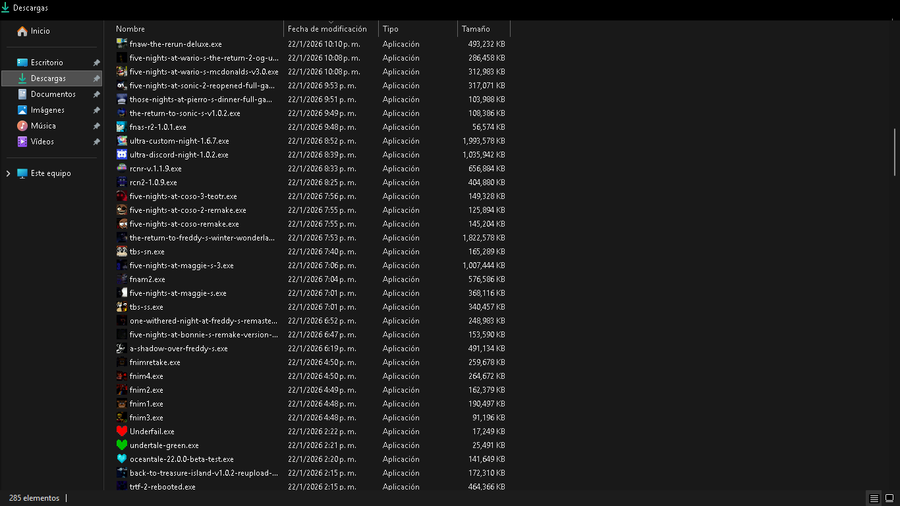Switch to details view in status bar
Image resolution: width=900 pixels, height=506 pixels.
click(874, 498)
